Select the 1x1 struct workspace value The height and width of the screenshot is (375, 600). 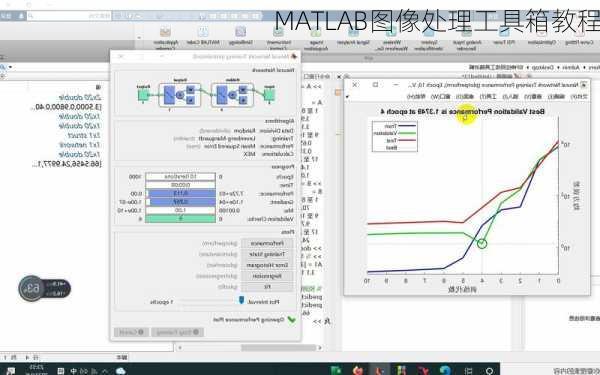[x=84, y=135]
